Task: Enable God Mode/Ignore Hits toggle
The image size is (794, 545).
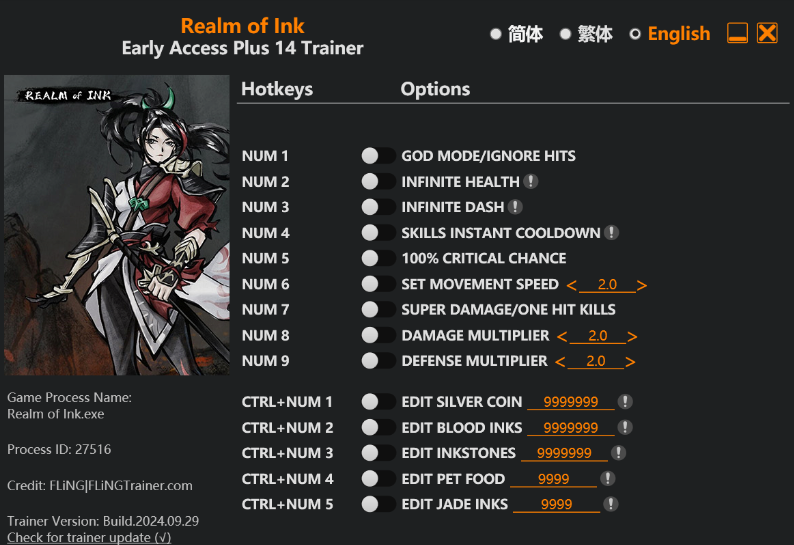Action: coord(378,156)
